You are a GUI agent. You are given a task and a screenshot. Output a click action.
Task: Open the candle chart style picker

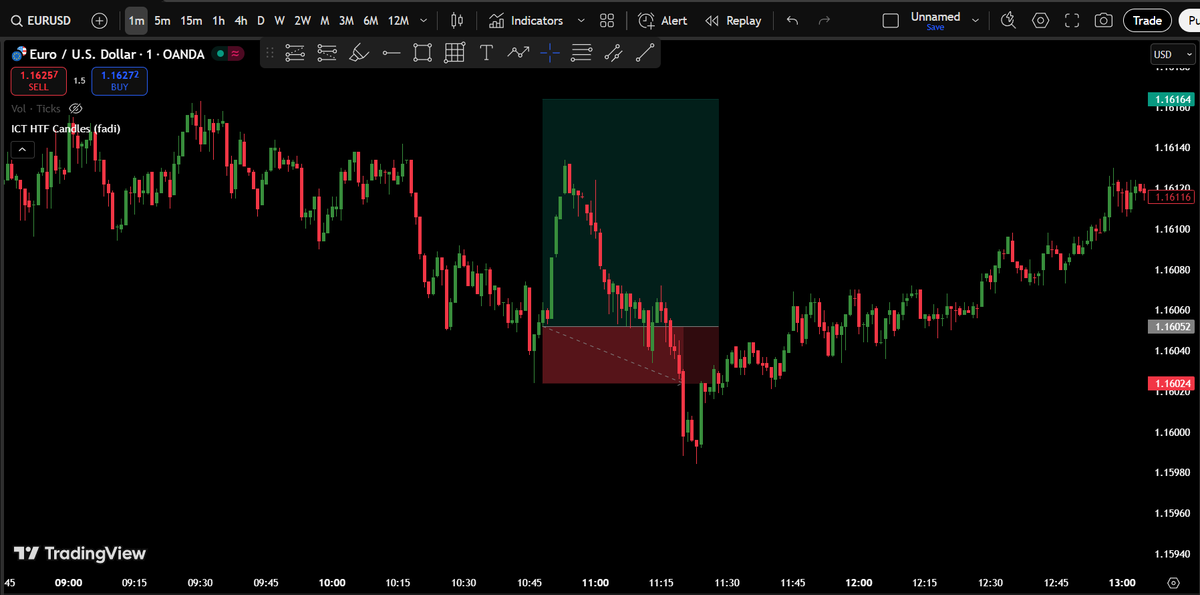[x=455, y=20]
